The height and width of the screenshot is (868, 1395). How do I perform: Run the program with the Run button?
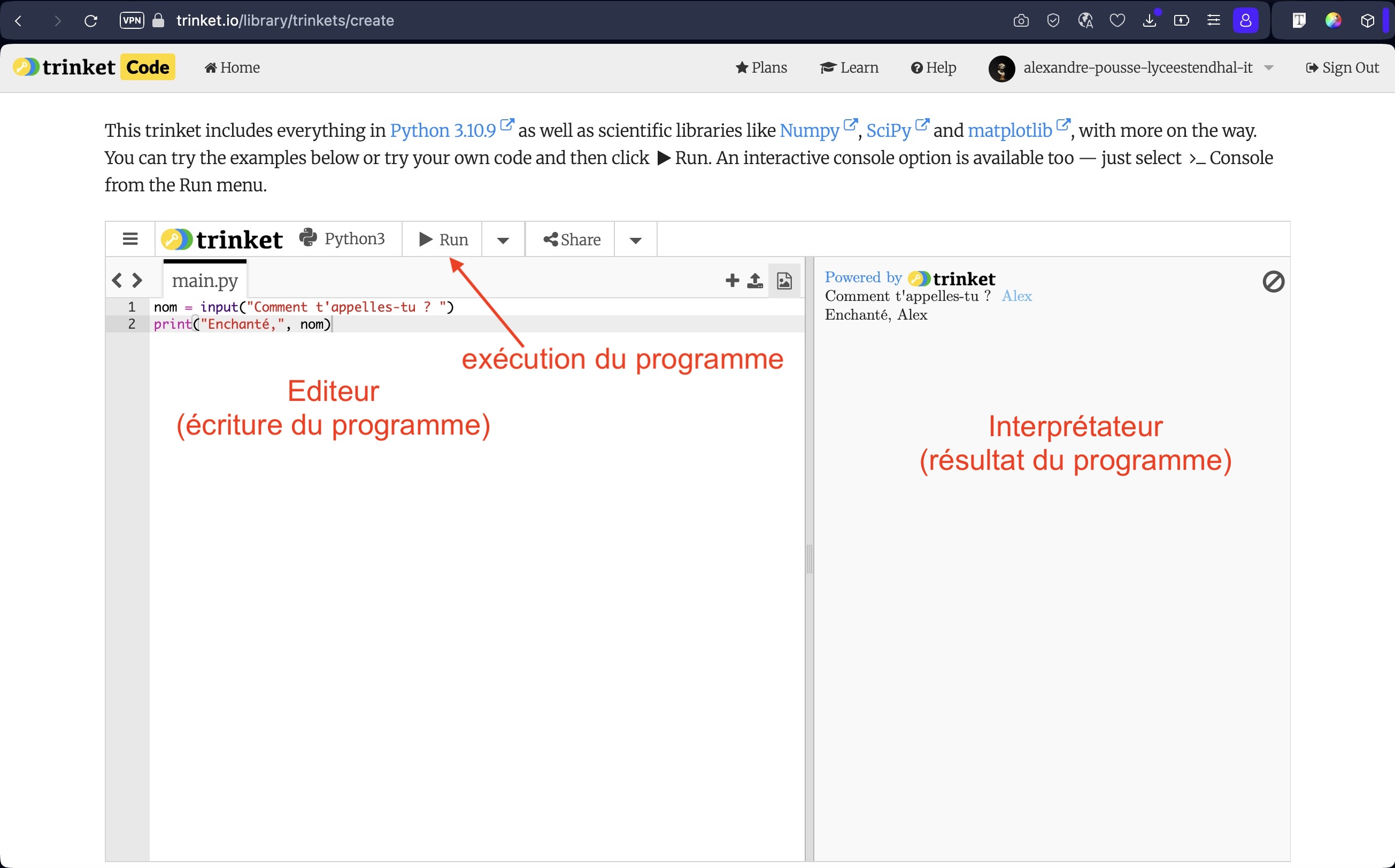click(x=442, y=239)
